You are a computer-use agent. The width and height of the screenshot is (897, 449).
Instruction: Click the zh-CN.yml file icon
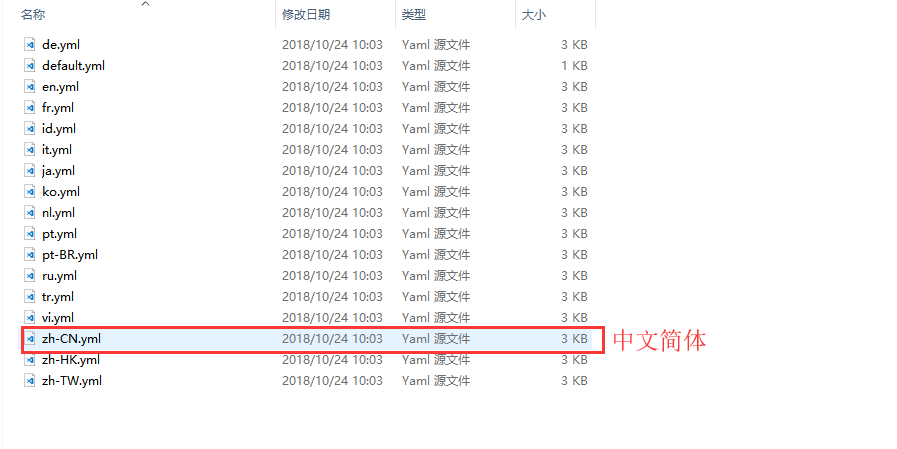click(x=30, y=339)
